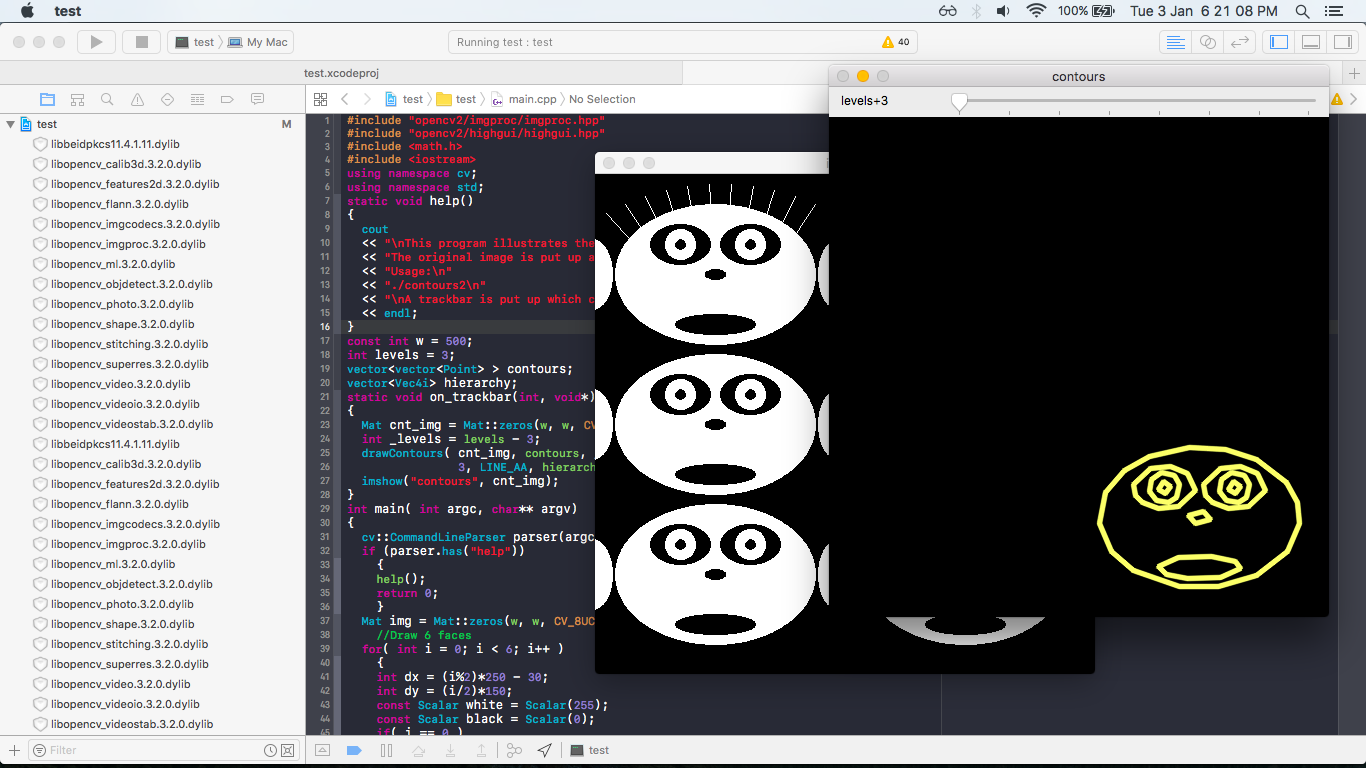This screenshot has width=1366, height=768.
Task: Click the Bluetooth menu bar icon
Action: coord(976,11)
